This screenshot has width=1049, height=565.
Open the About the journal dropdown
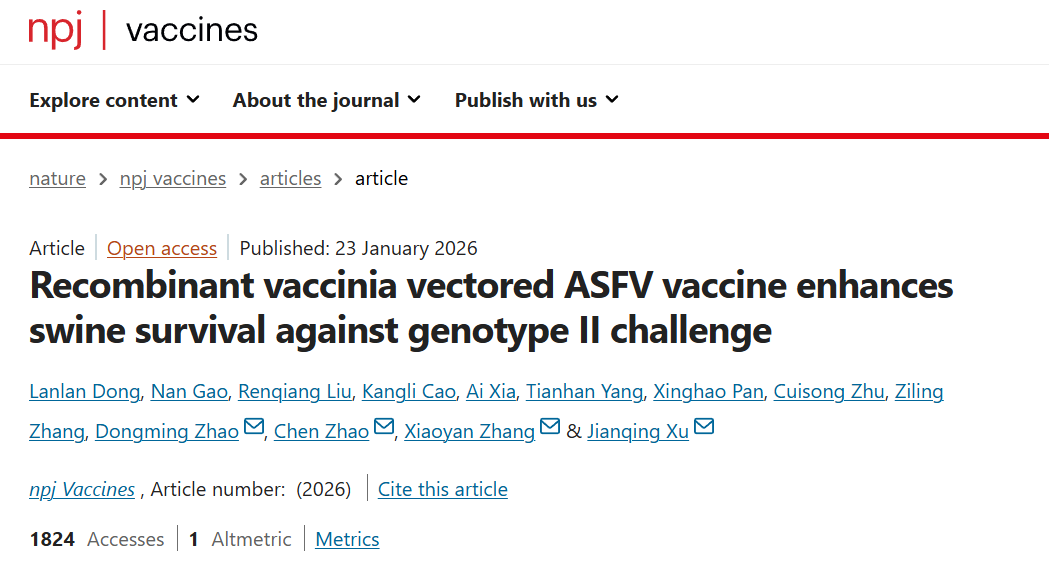click(326, 100)
